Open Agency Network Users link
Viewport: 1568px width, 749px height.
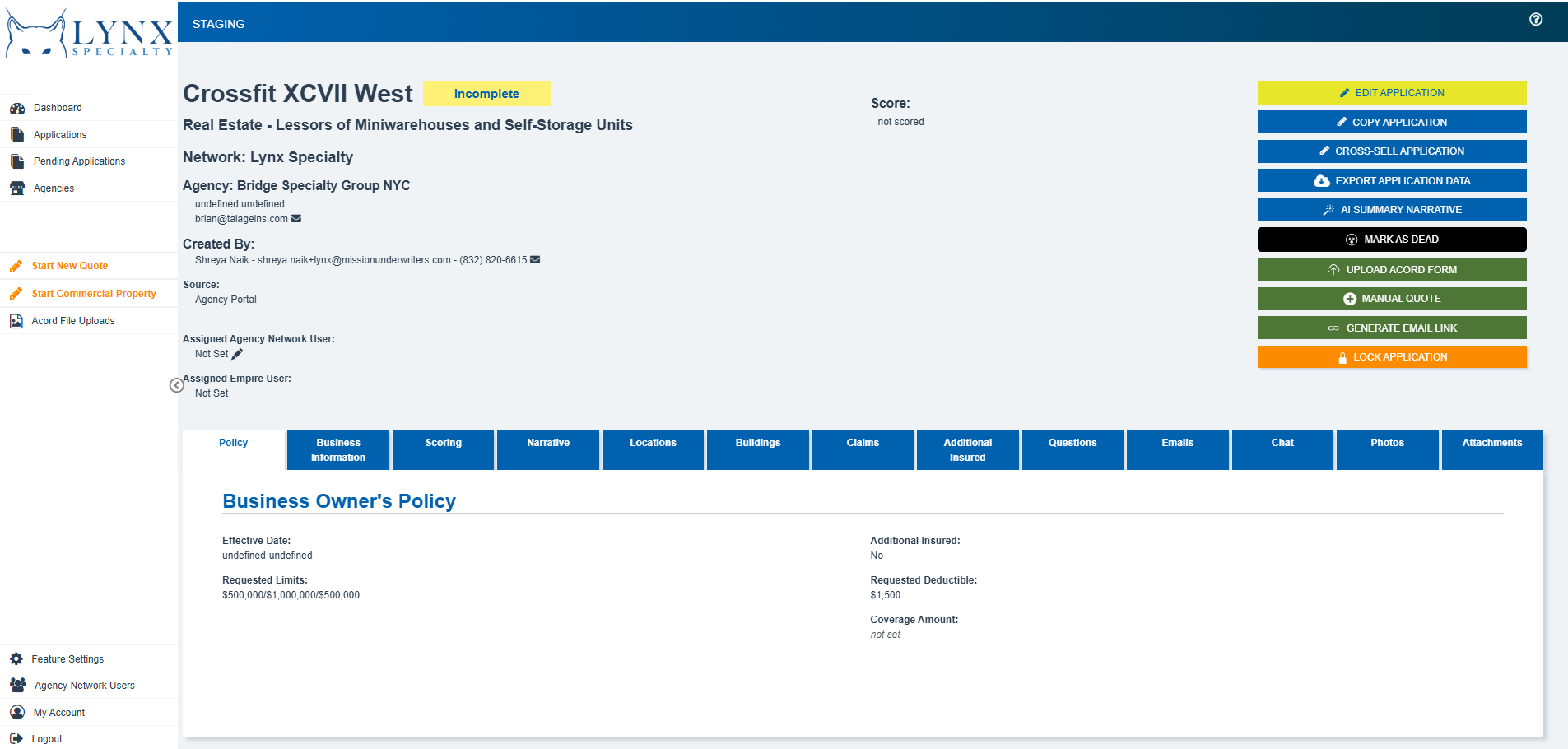click(x=85, y=686)
